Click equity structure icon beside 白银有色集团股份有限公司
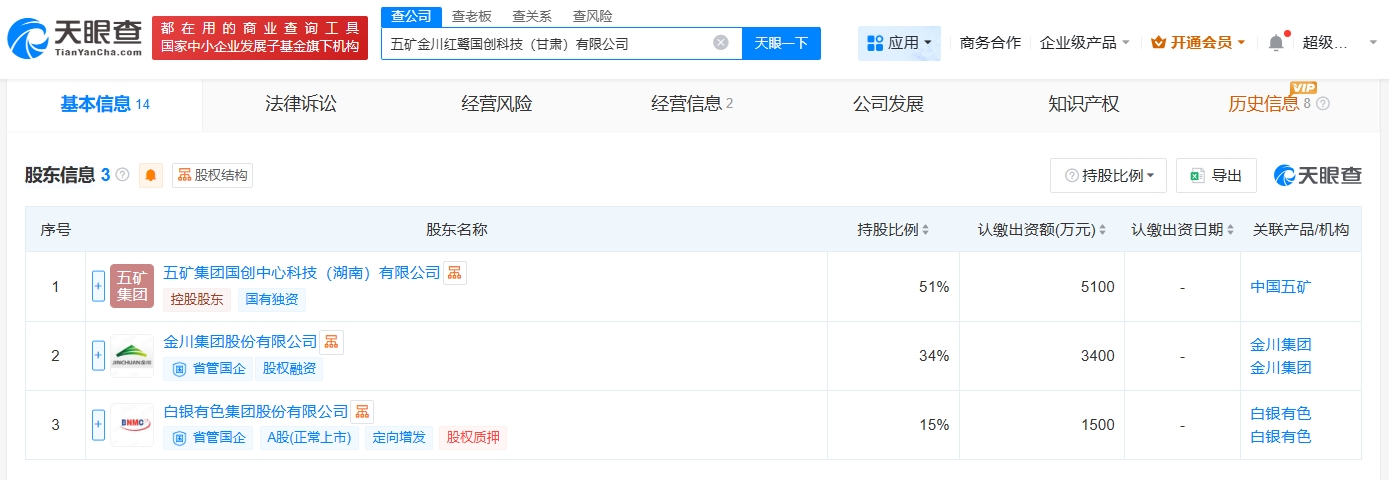 coord(362,411)
